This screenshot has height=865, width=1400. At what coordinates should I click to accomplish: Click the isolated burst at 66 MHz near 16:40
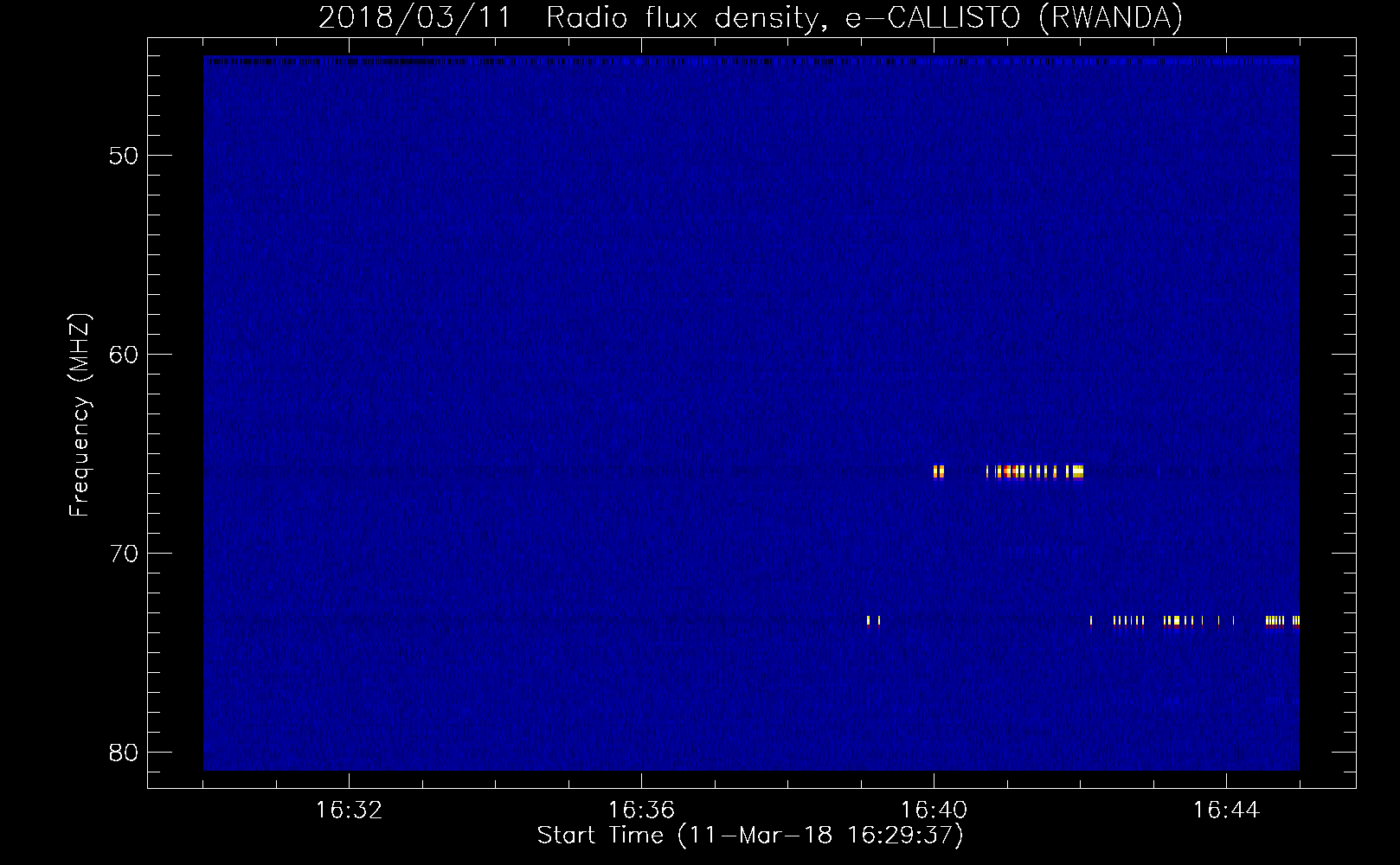939,471
